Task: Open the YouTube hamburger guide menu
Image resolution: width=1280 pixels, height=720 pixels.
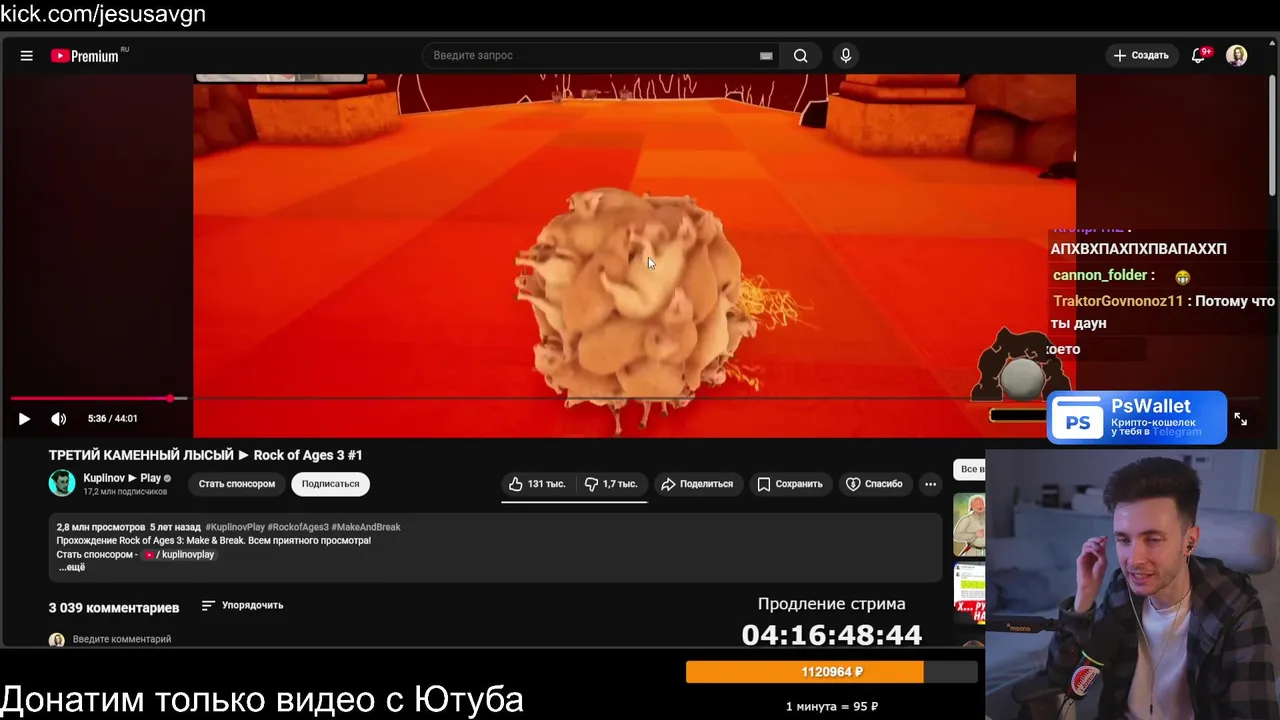Action: [x=27, y=56]
